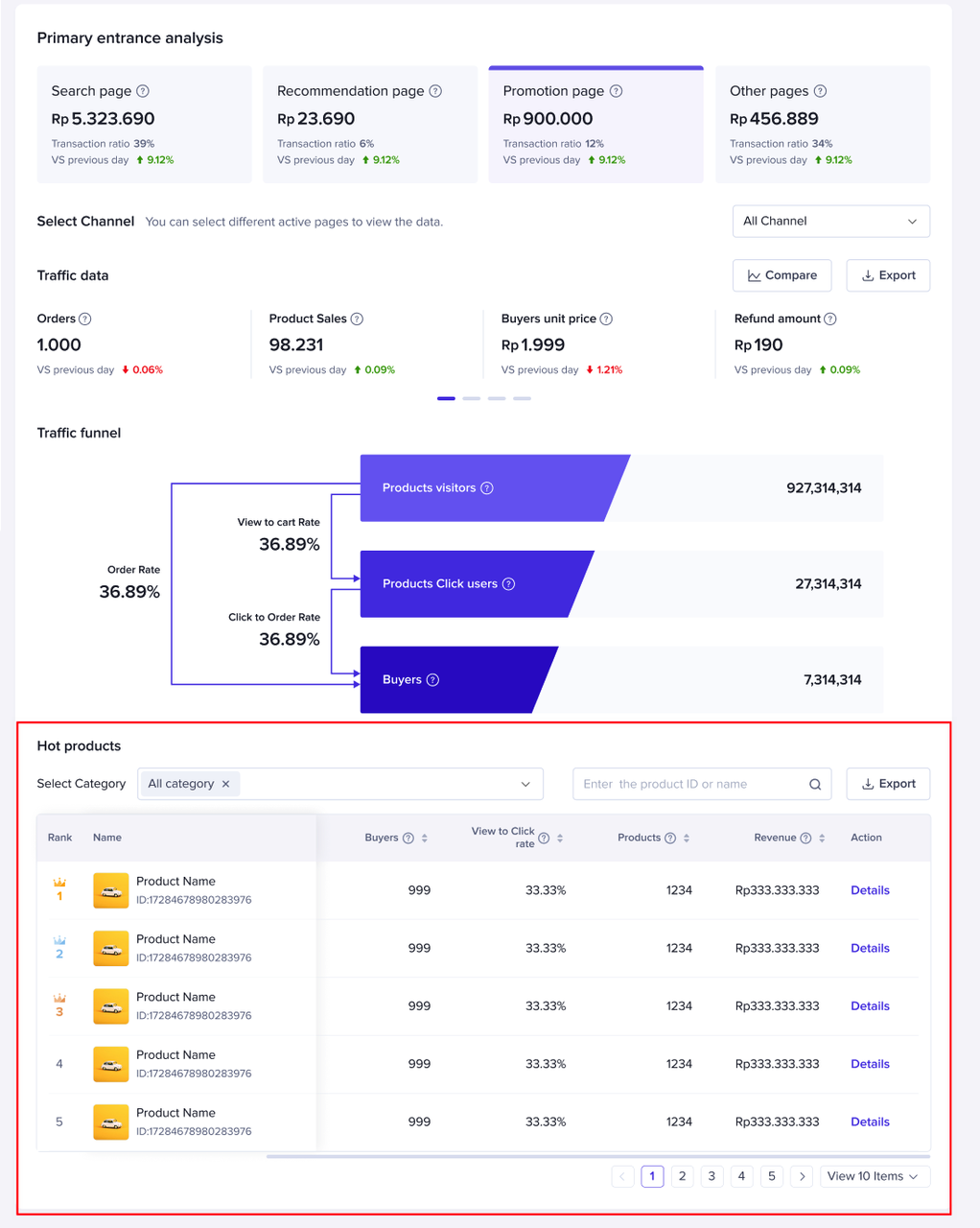Click the info icon next to Buyers funnel label
980x1228 pixels.
(x=432, y=680)
